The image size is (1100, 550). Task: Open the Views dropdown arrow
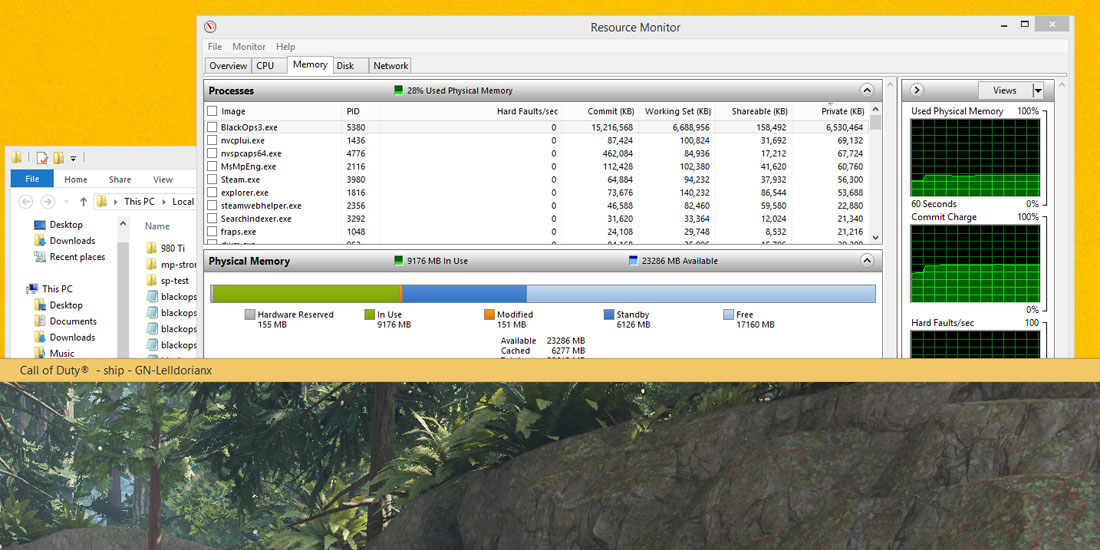click(x=1037, y=91)
